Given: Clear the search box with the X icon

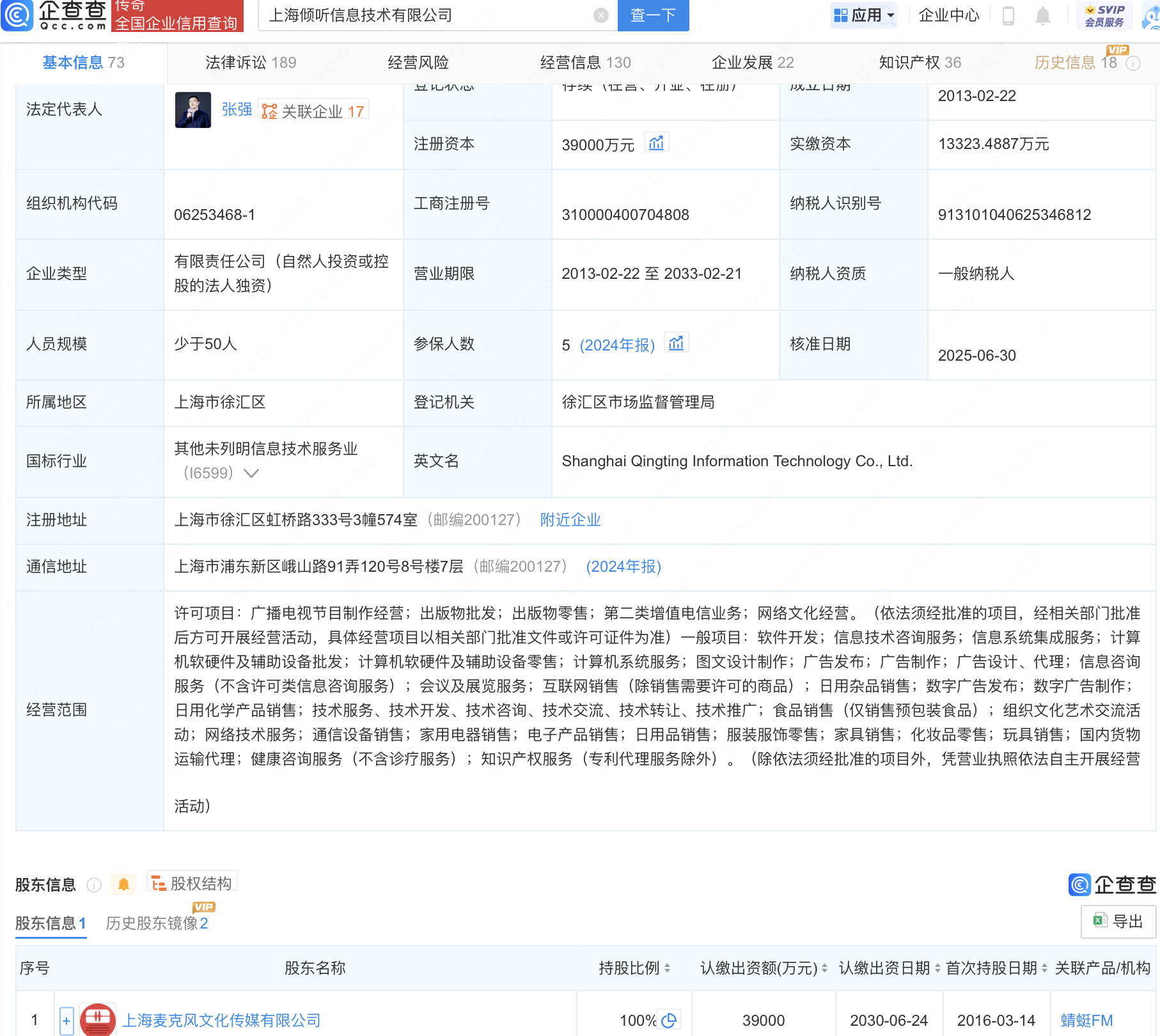Looking at the screenshot, I should tap(601, 15).
